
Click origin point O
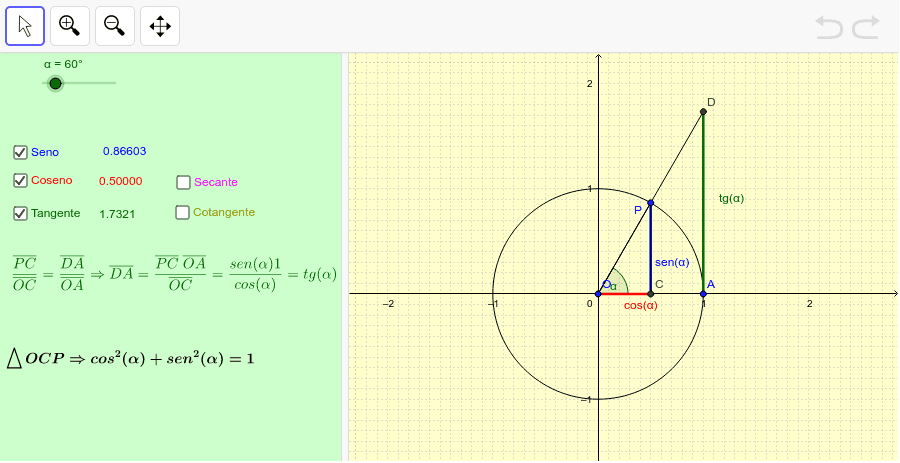click(598, 294)
